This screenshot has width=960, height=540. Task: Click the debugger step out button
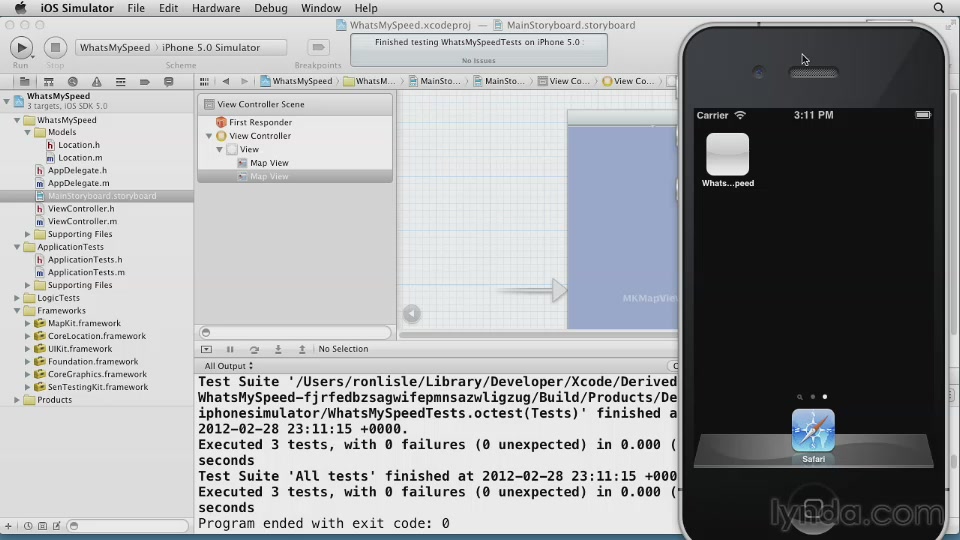[302, 349]
